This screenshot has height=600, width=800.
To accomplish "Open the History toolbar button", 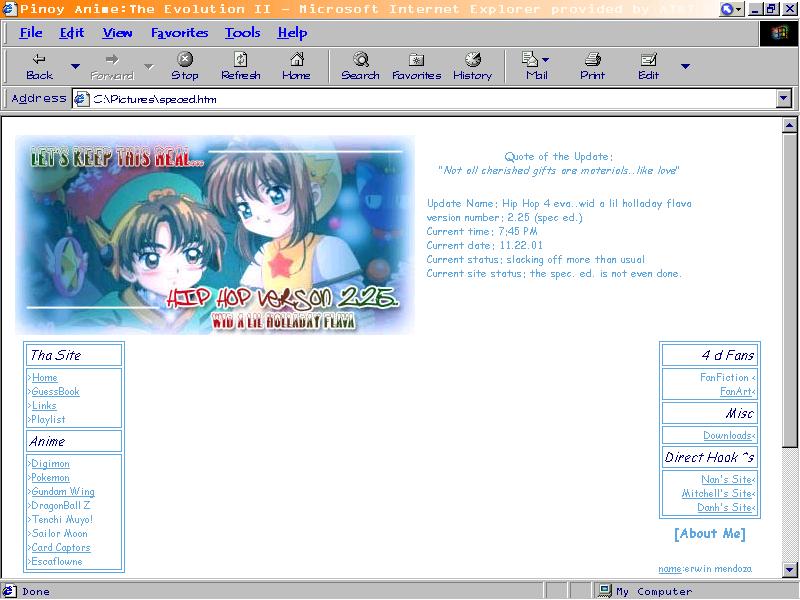I will 472,66.
